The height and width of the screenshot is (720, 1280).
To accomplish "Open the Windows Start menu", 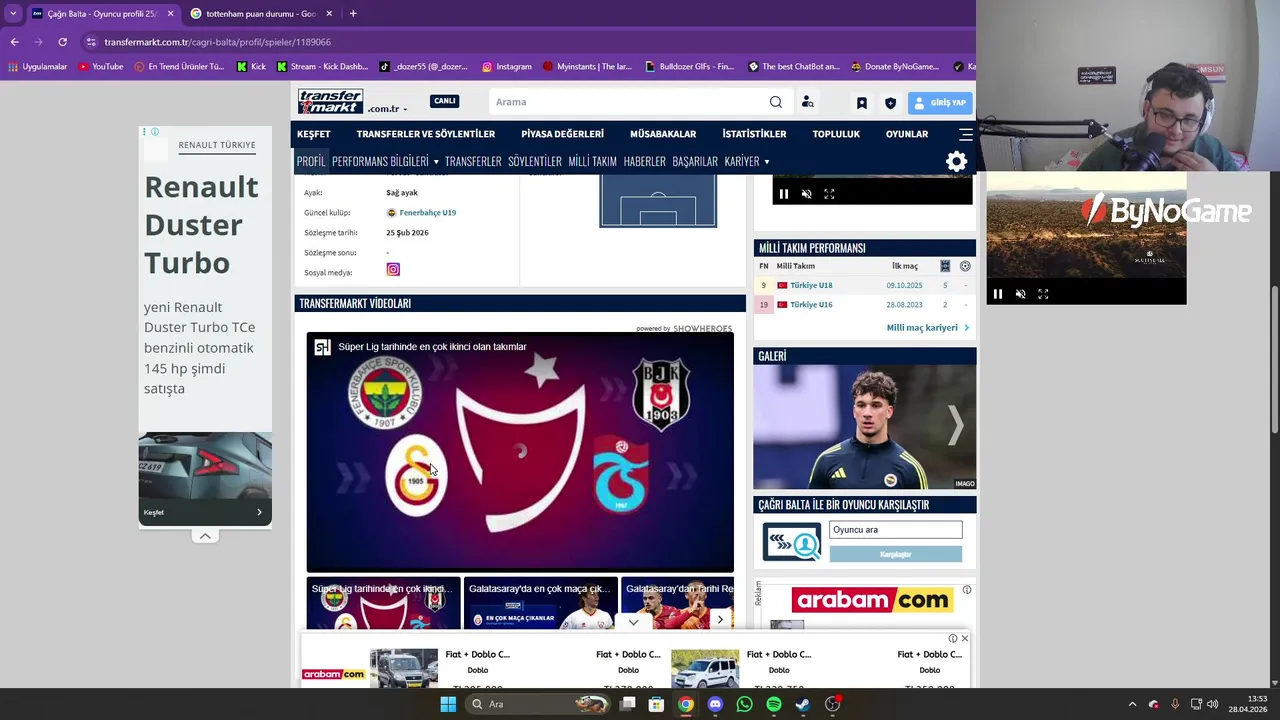I will 448,704.
